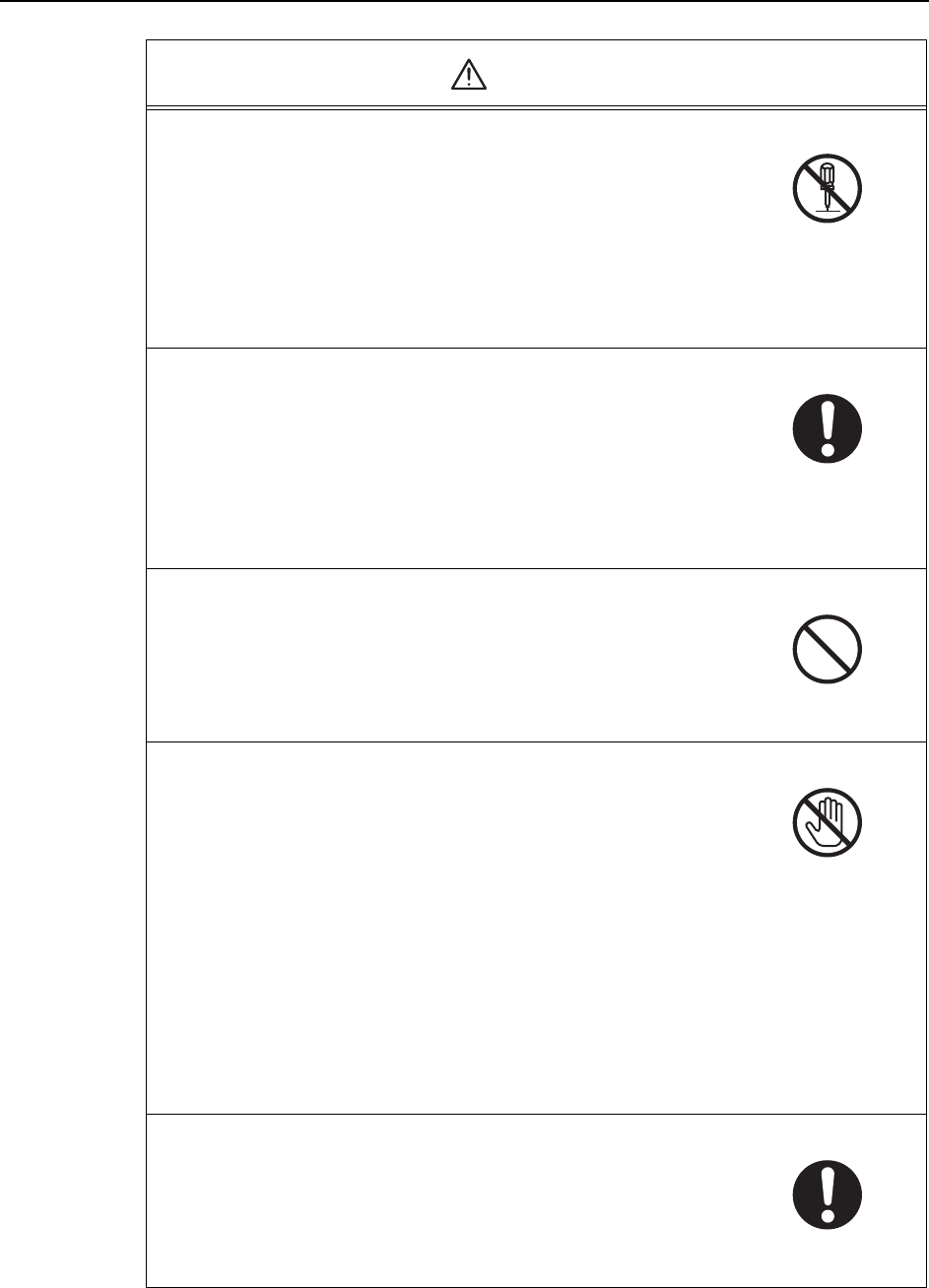
Task: Click the empty prohibition circle icon
Action: (x=828, y=651)
